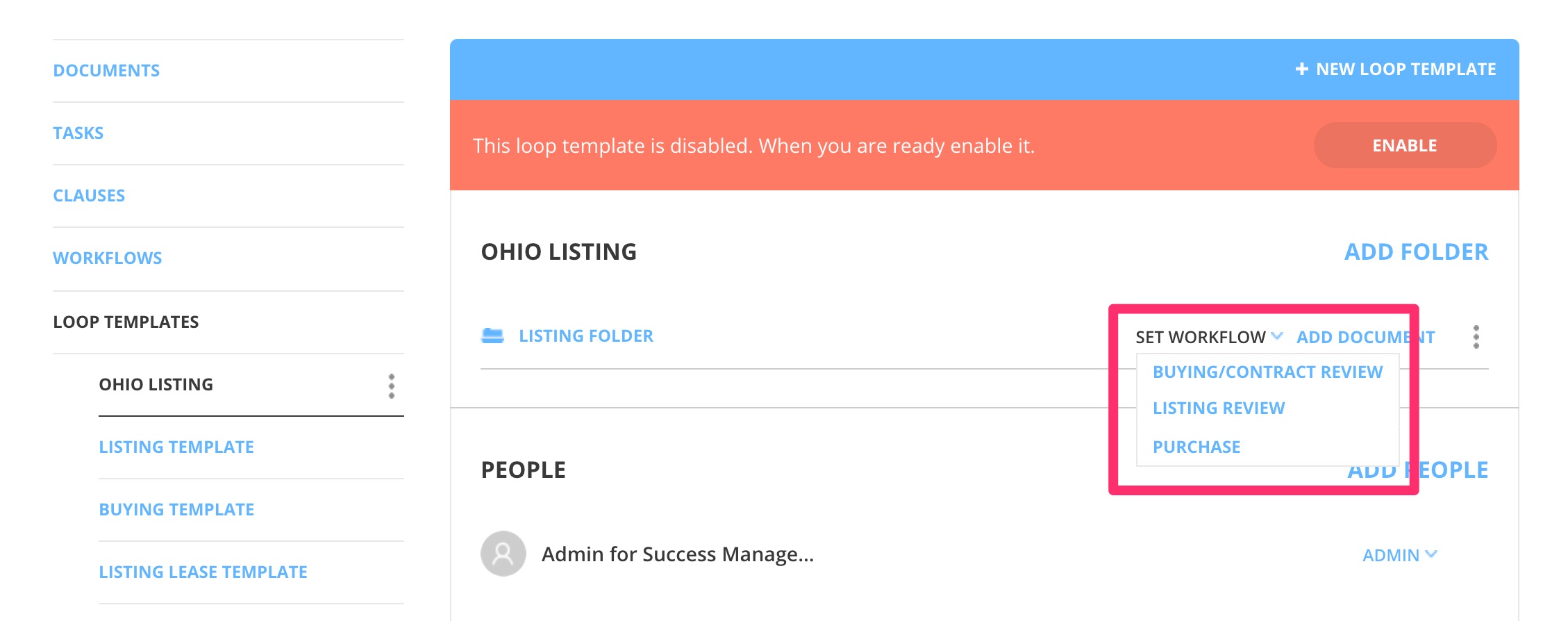Image resolution: width=1568 pixels, height=621 pixels.
Task: Select BUYING/CONTRACT REVIEW from the workflow dropdown
Action: click(x=1268, y=372)
